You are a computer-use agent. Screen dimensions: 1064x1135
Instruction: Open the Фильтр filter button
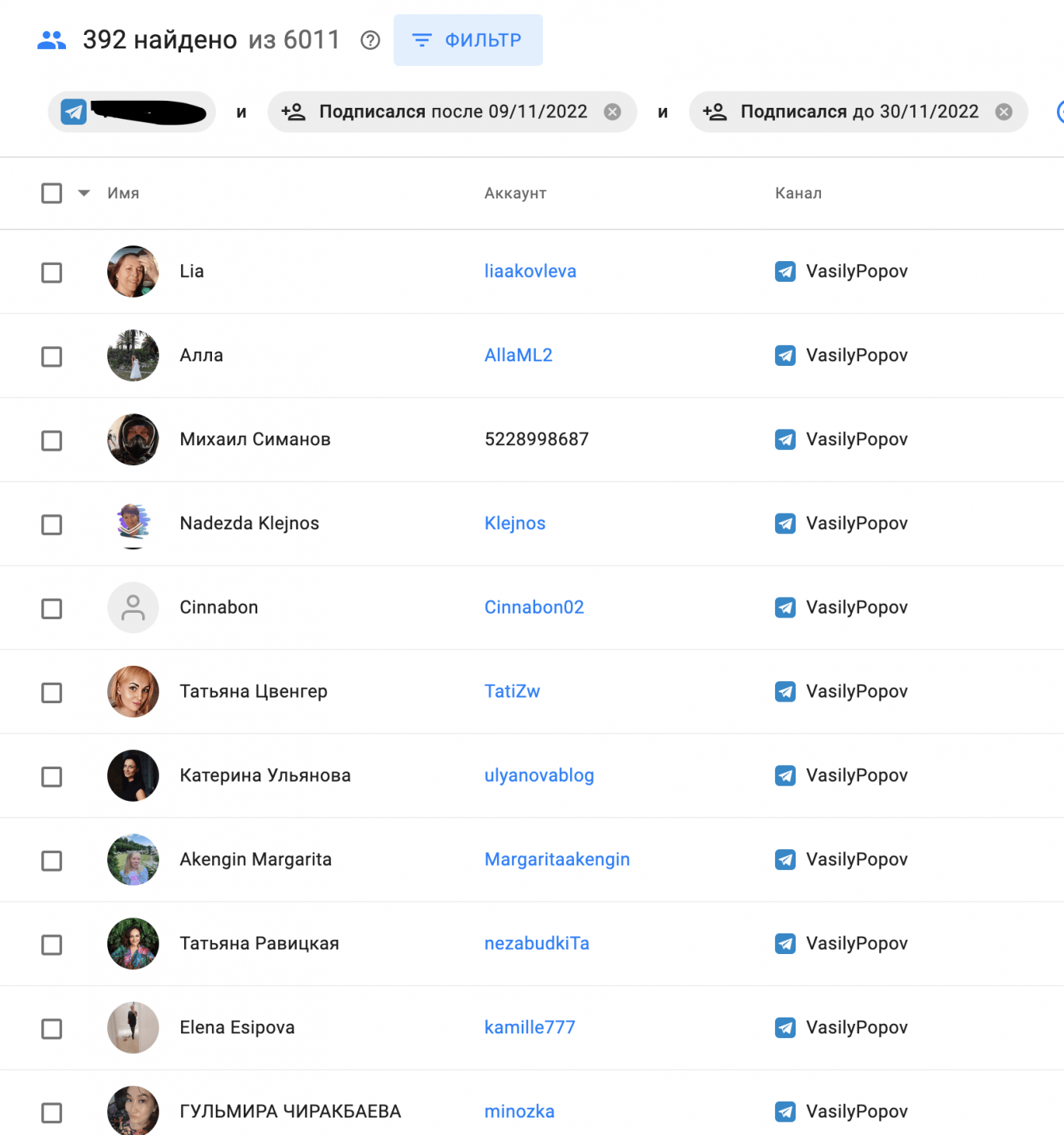pyautogui.click(x=468, y=40)
